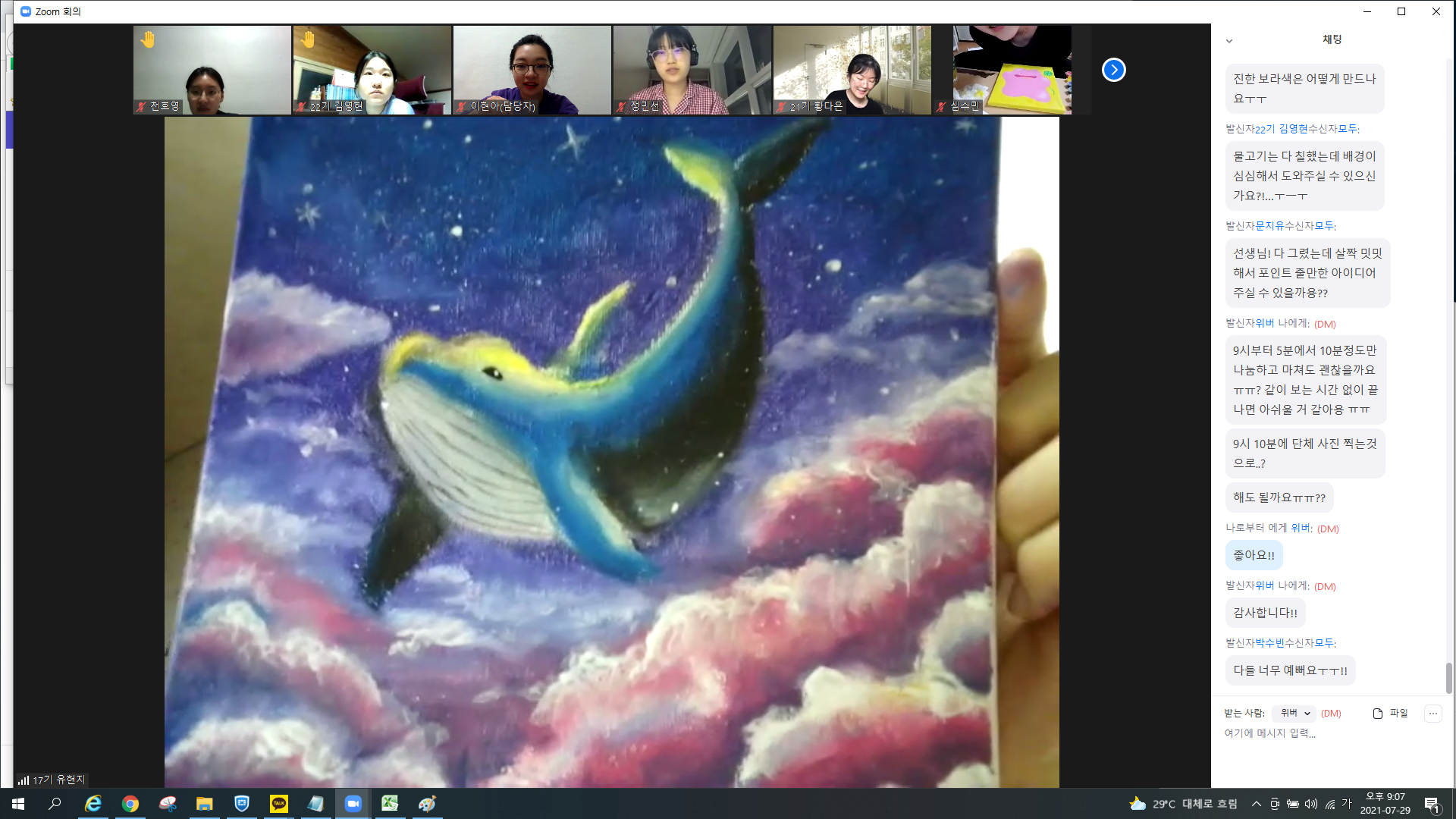Select the message about 9시 10분에 단체 사진
The height and width of the screenshot is (819, 1456).
click(x=1305, y=453)
